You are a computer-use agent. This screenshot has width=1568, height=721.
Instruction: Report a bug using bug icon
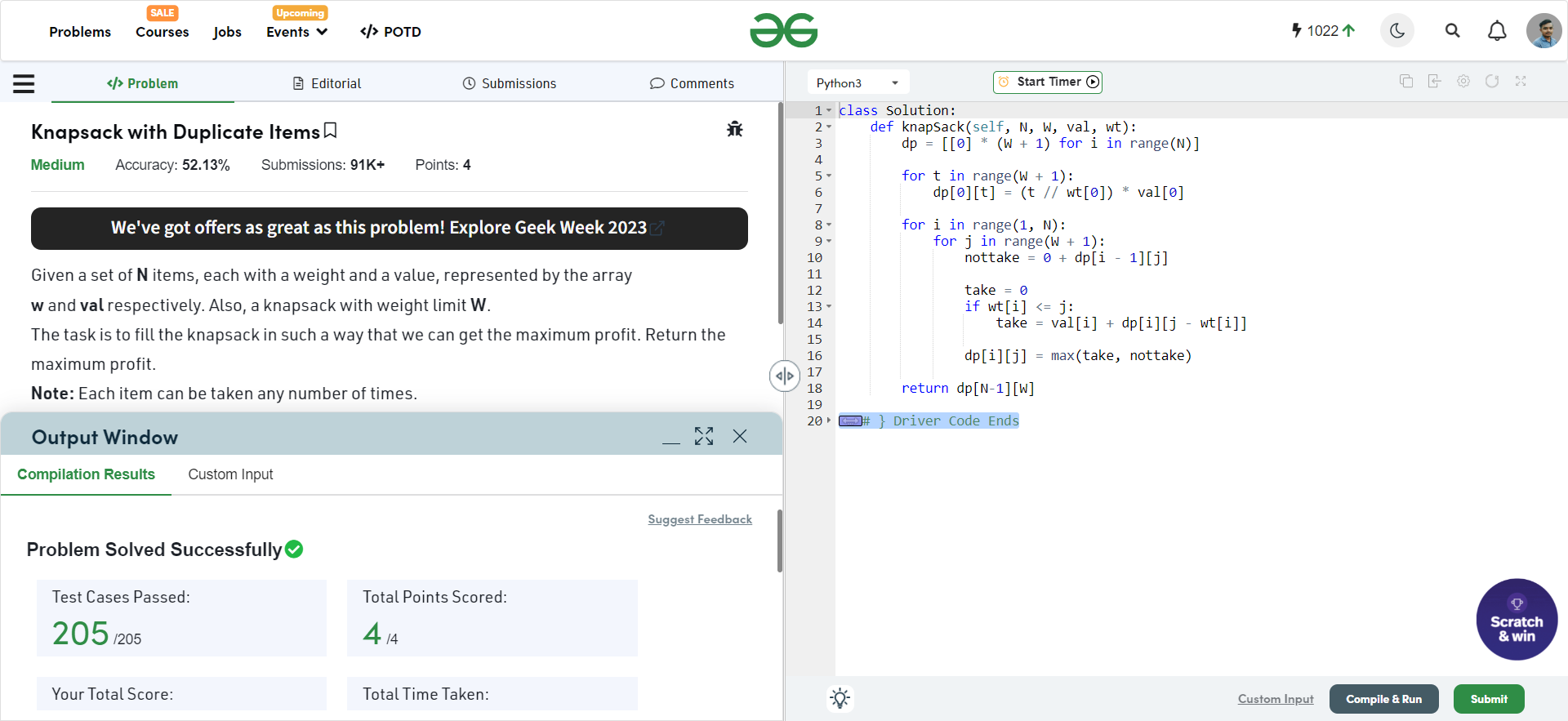735,129
